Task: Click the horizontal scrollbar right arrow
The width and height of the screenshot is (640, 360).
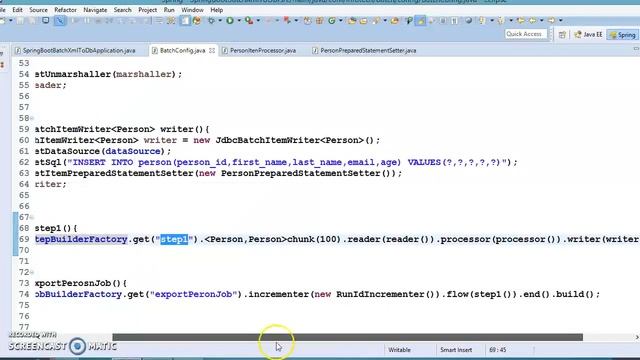Action: pos(636,337)
